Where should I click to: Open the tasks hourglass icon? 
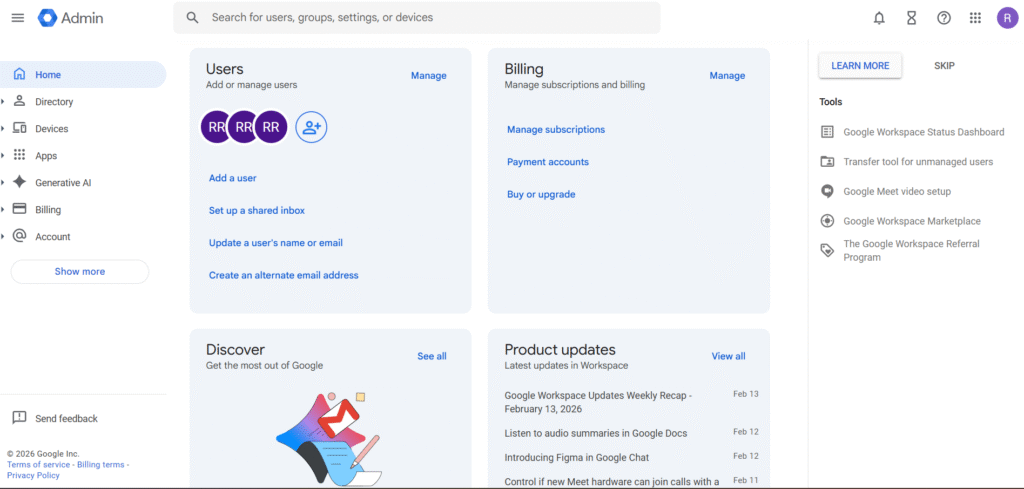pos(912,18)
